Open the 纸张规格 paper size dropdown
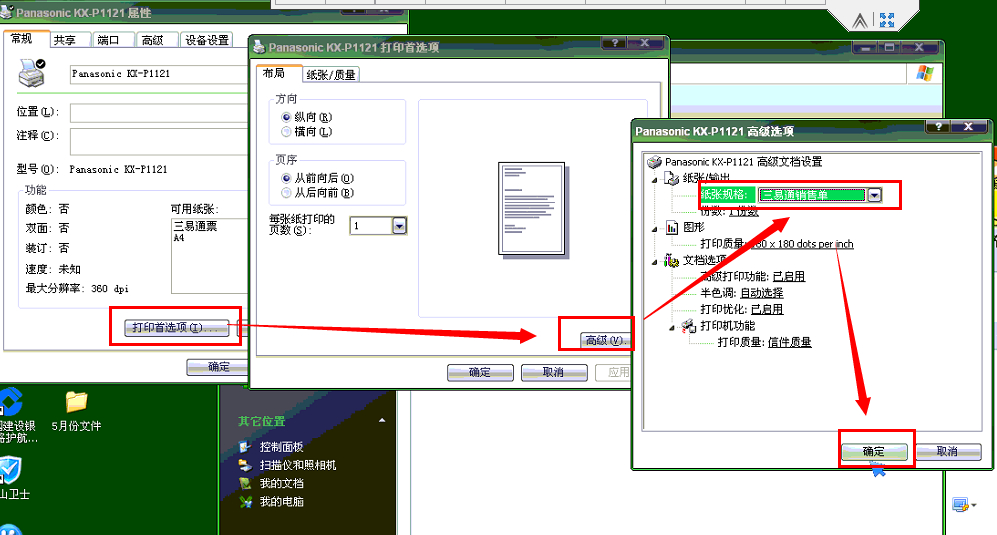This screenshot has height=535, width=997. (x=875, y=195)
